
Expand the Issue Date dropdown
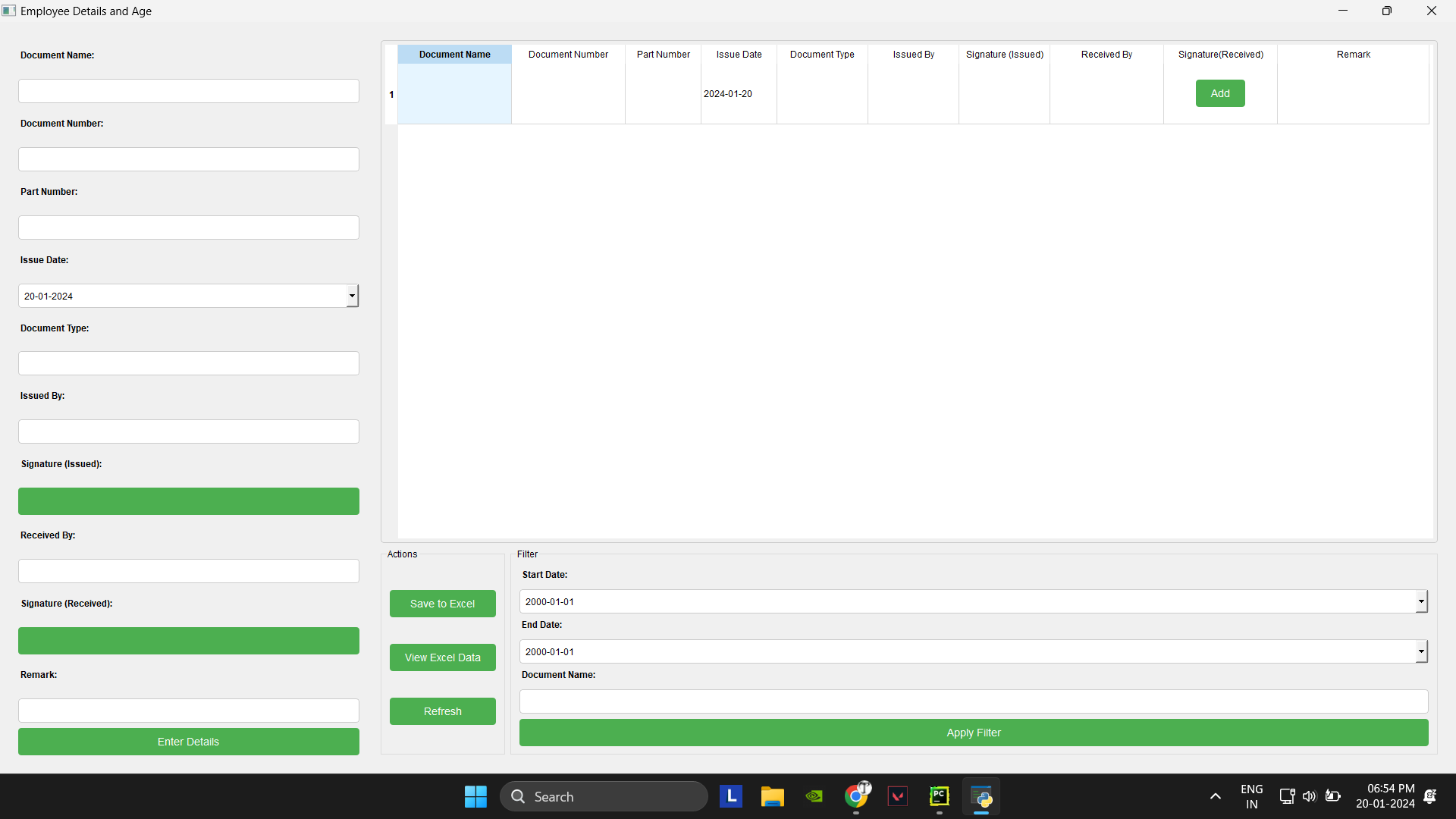point(352,296)
